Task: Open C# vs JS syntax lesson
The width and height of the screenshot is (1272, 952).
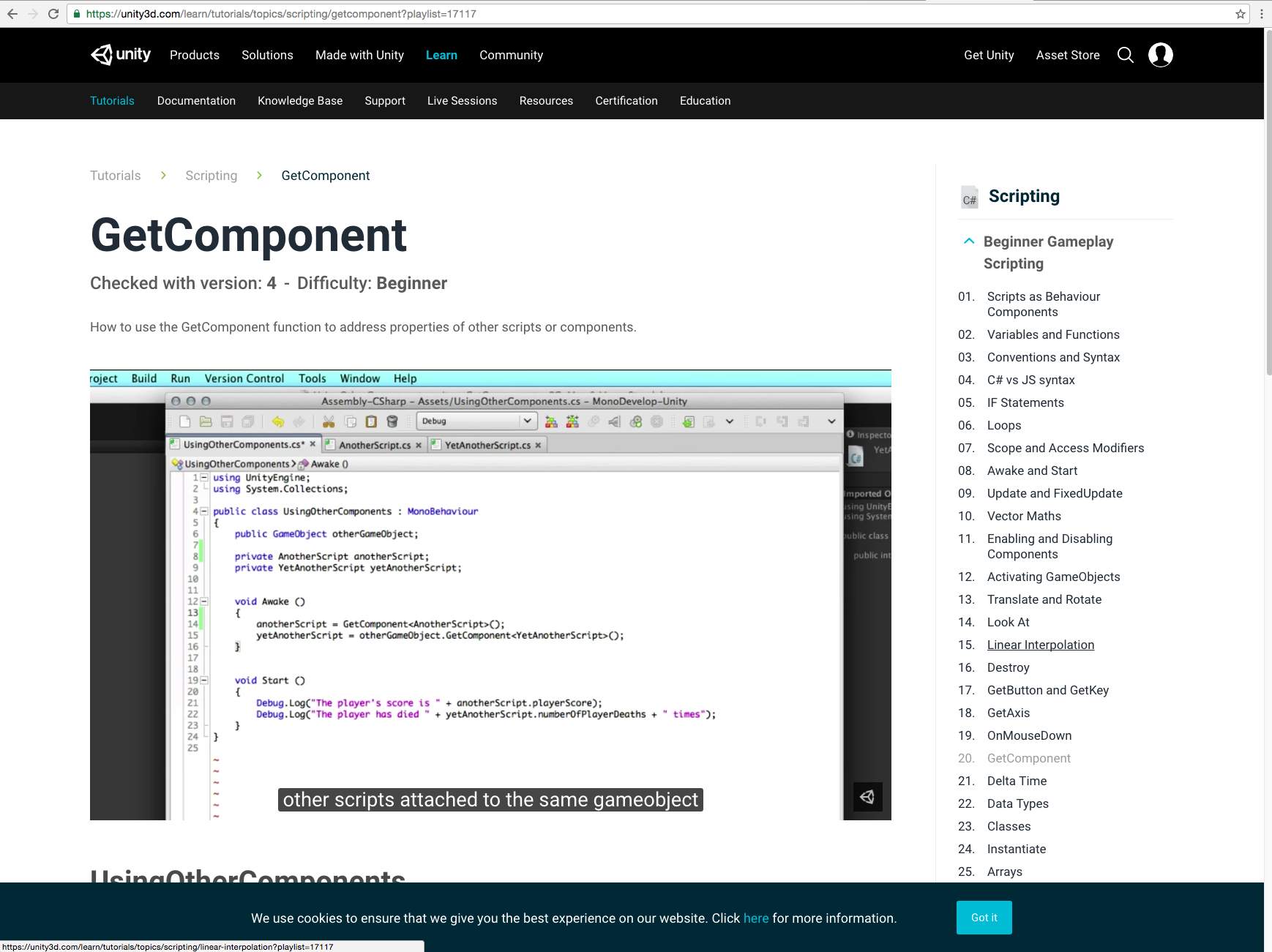Action: point(1030,380)
